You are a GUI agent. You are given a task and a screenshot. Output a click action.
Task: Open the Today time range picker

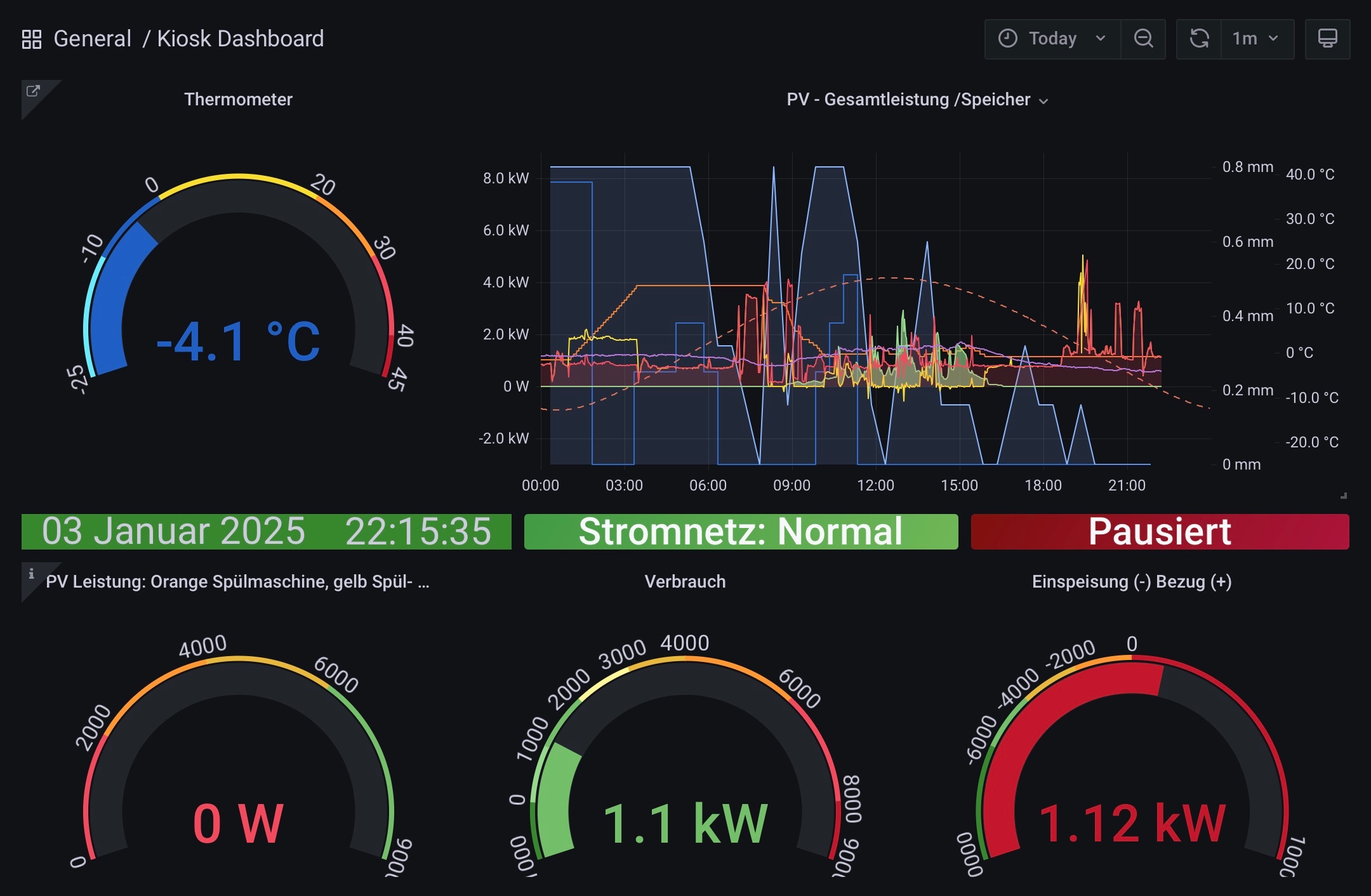pyautogui.click(x=1052, y=39)
